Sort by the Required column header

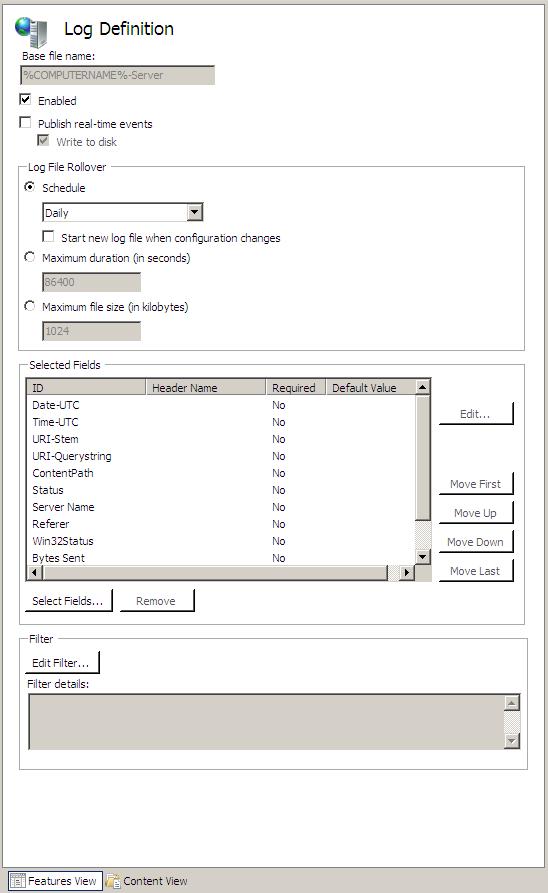(296, 387)
